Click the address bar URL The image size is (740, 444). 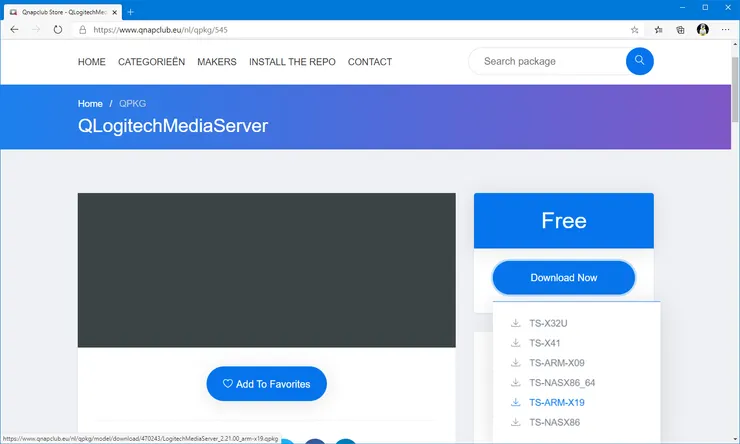160,30
